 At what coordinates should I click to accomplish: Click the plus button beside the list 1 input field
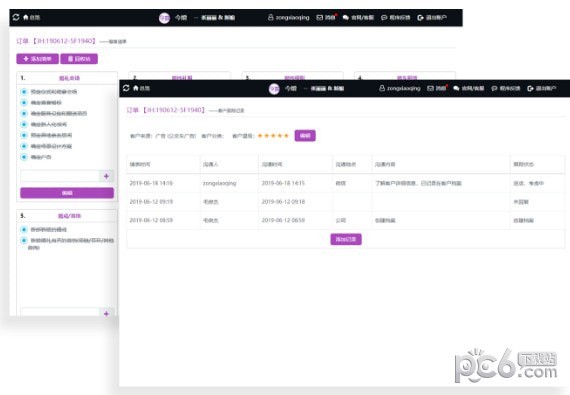106,176
